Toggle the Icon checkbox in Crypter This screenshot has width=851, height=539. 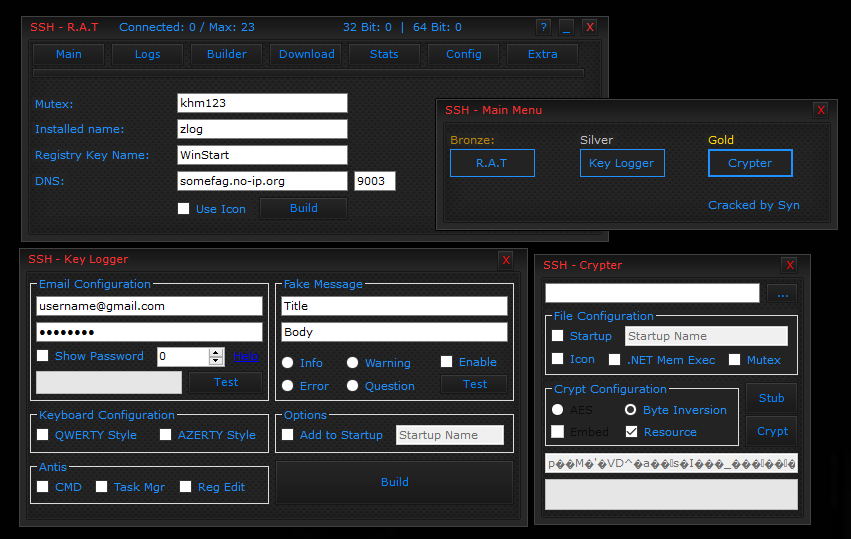coord(557,359)
